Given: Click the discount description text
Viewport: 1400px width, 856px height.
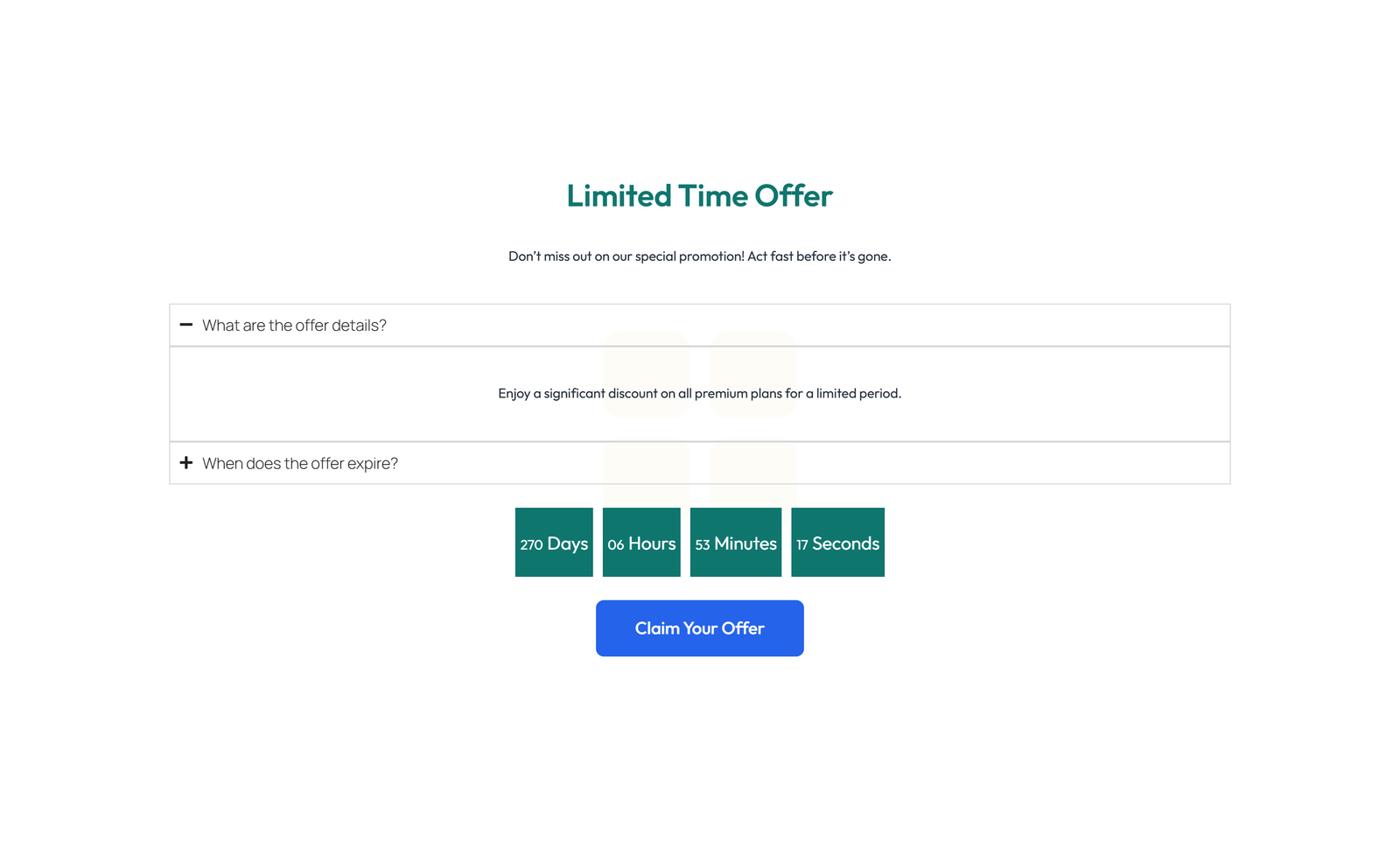Looking at the screenshot, I should [699, 393].
